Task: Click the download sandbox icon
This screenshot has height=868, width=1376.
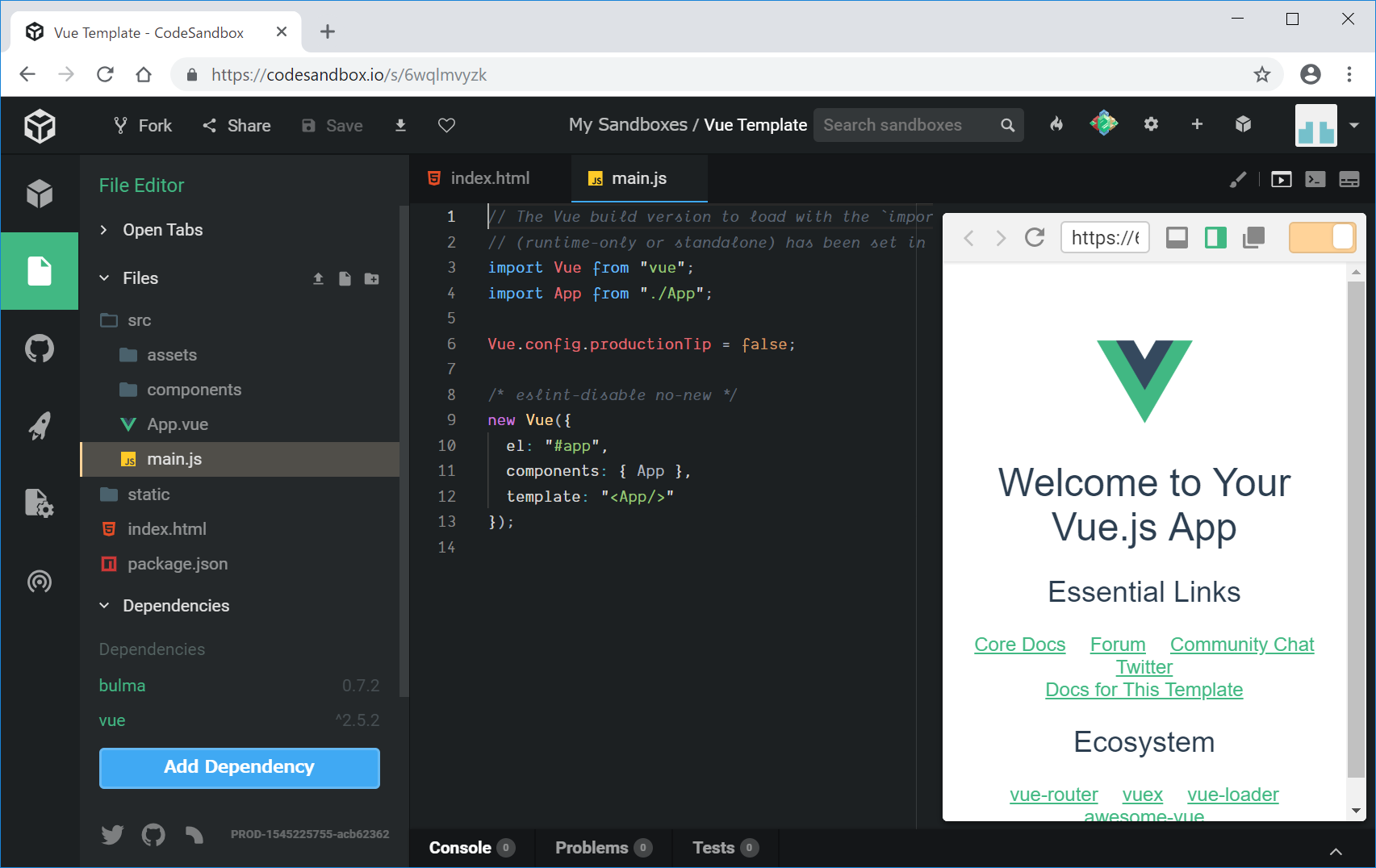Action: click(x=400, y=125)
